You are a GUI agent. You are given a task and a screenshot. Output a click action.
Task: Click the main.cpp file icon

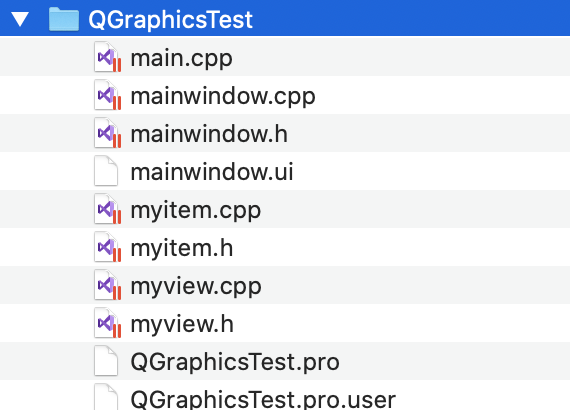point(108,57)
